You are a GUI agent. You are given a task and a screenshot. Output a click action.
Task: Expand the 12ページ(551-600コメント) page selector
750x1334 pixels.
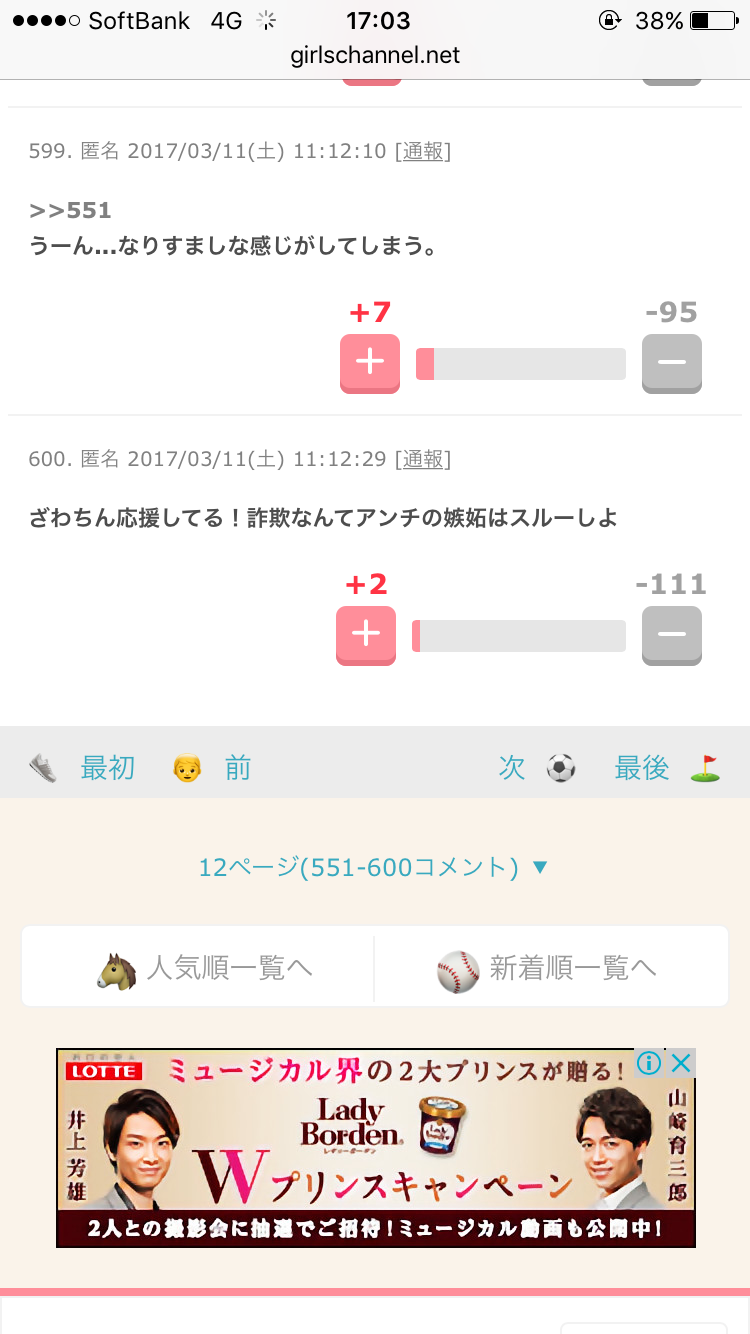(374, 867)
